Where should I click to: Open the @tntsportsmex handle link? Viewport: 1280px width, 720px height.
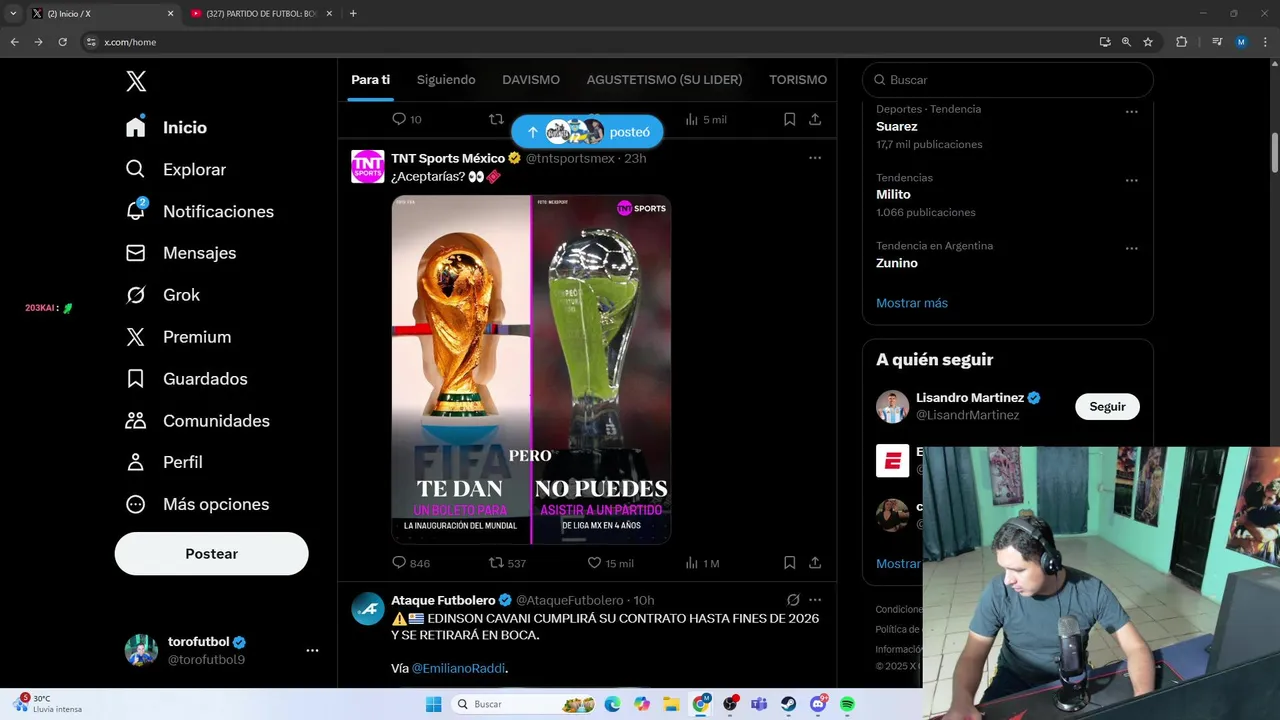point(570,158)
